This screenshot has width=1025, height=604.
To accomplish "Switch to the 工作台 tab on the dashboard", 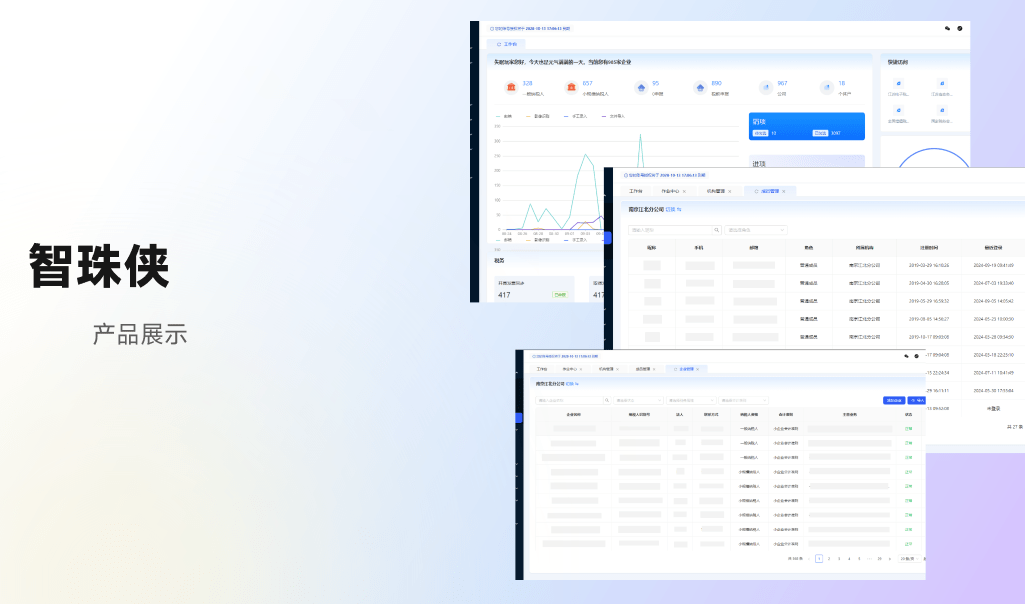I will (508, 44).
